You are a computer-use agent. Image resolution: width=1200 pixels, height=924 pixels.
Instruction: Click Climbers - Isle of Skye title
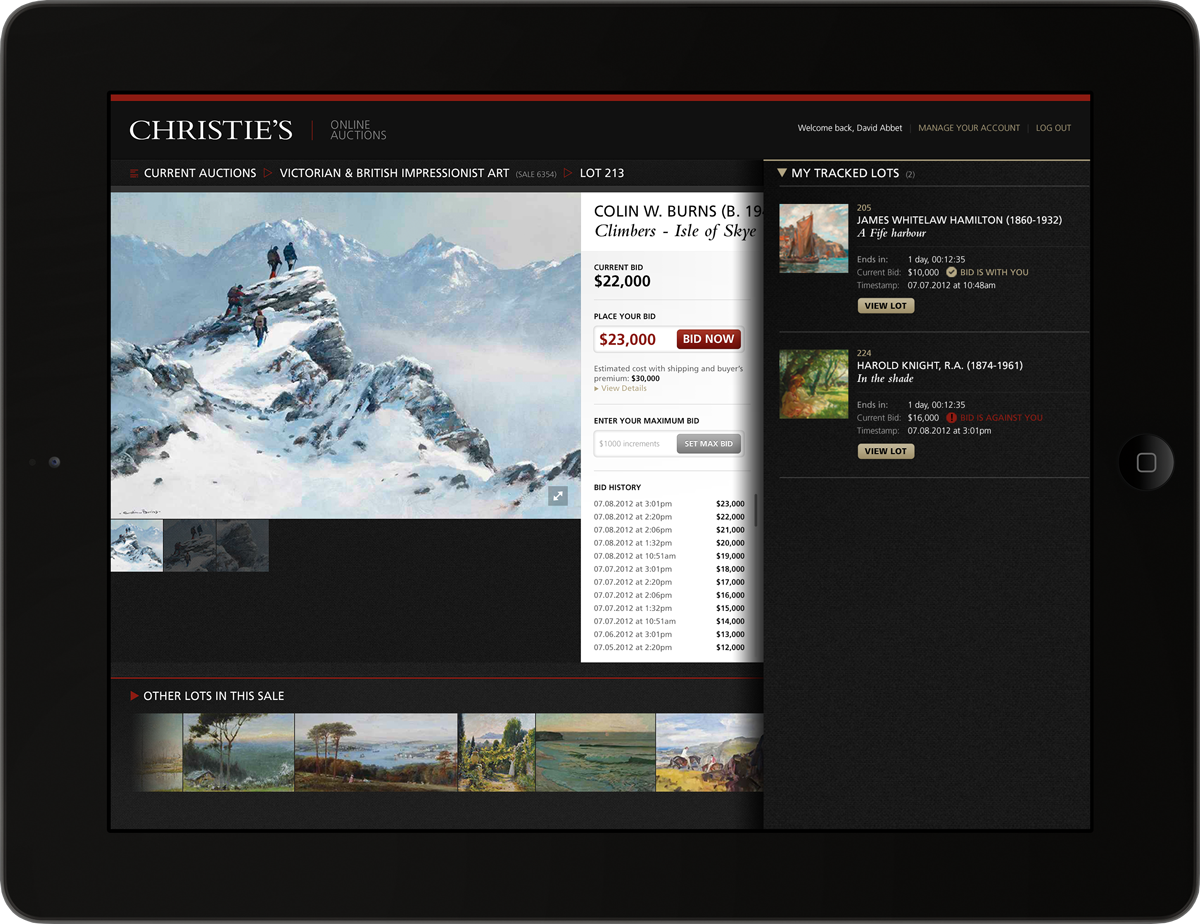pyautogui.click(x=675, y=232)
